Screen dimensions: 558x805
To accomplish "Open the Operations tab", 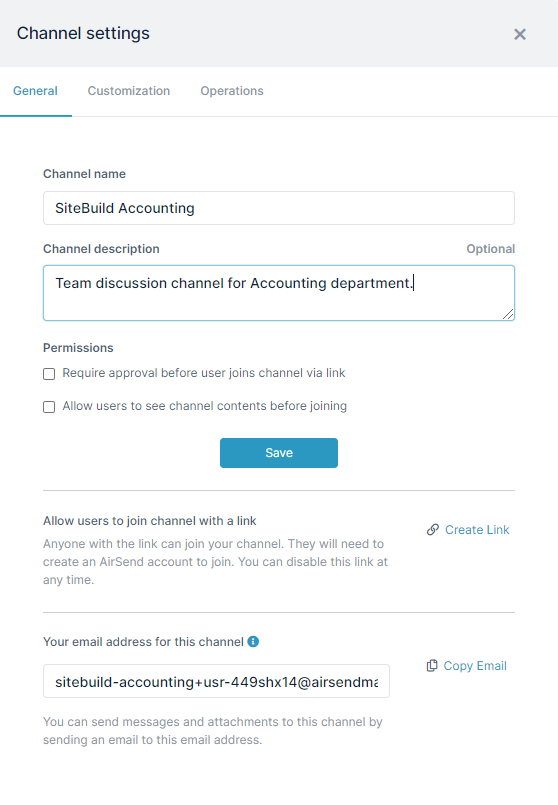I will pos(232,91).
